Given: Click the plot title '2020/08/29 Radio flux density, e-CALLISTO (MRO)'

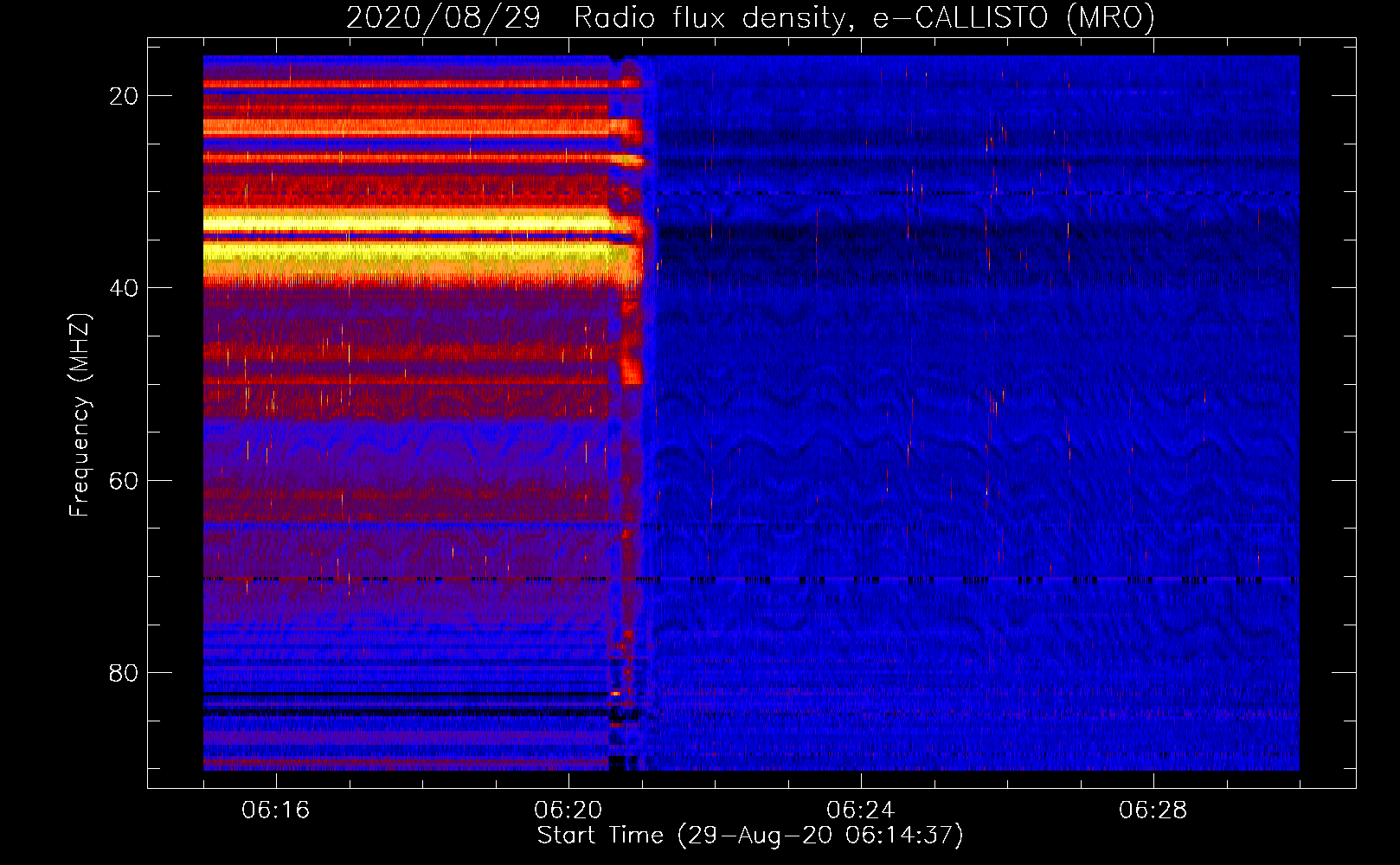Looking at the screenshot, I should (x=750, y=17).
